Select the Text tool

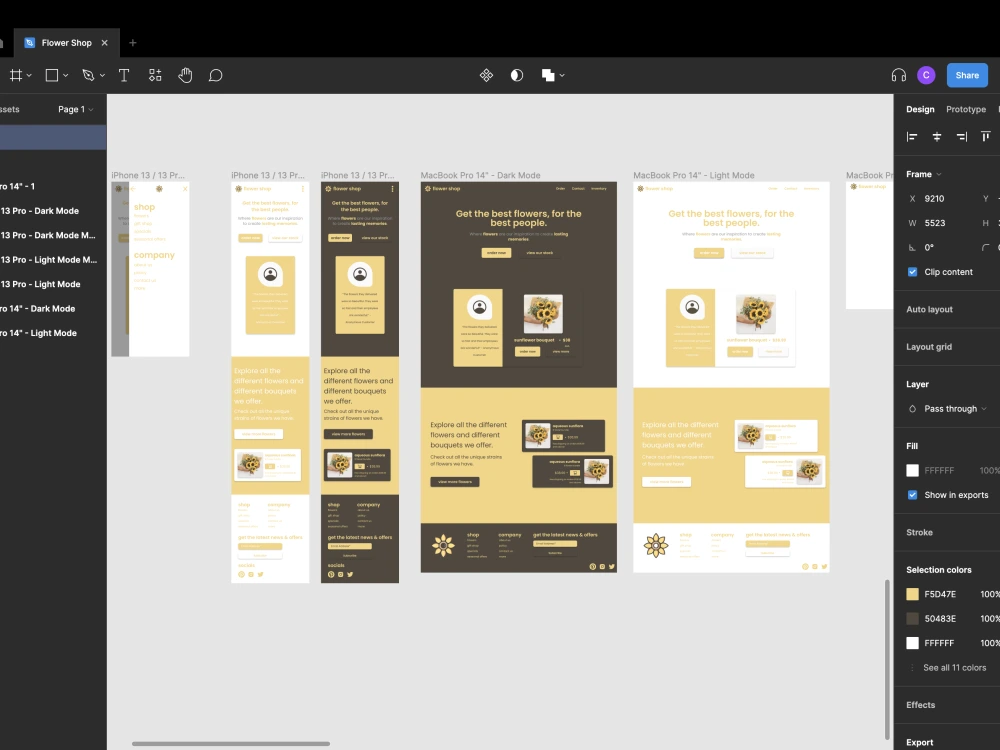point(124,75)
